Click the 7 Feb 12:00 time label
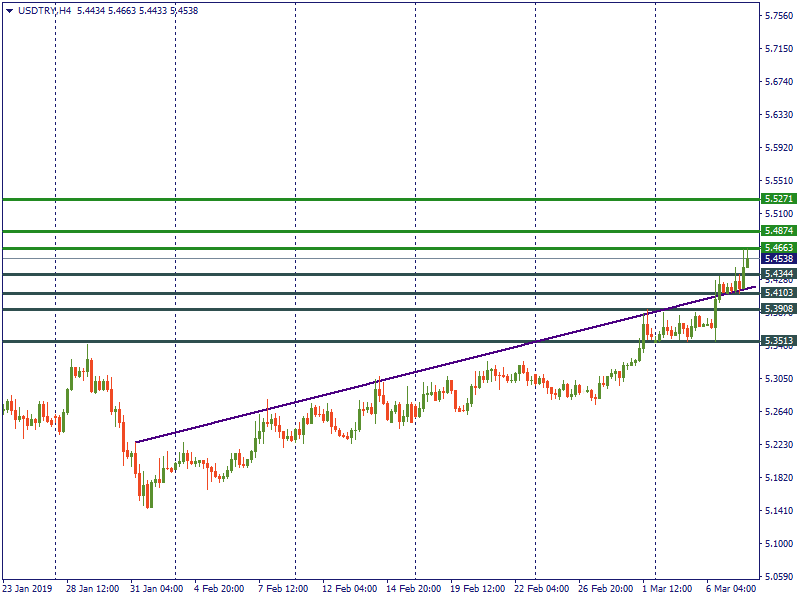This screenshot has height=600, width=800. [281, 589]
